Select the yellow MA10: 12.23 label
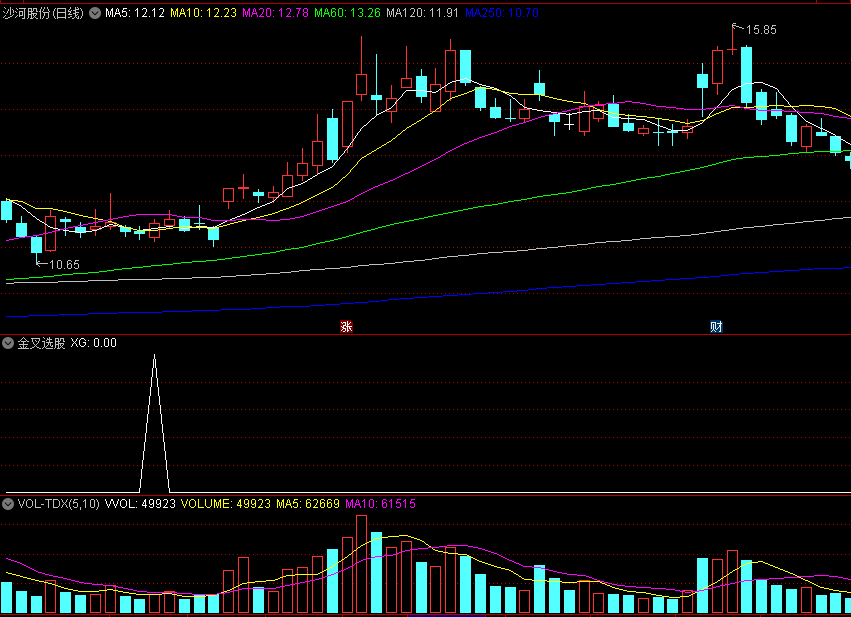 (204, 13)
